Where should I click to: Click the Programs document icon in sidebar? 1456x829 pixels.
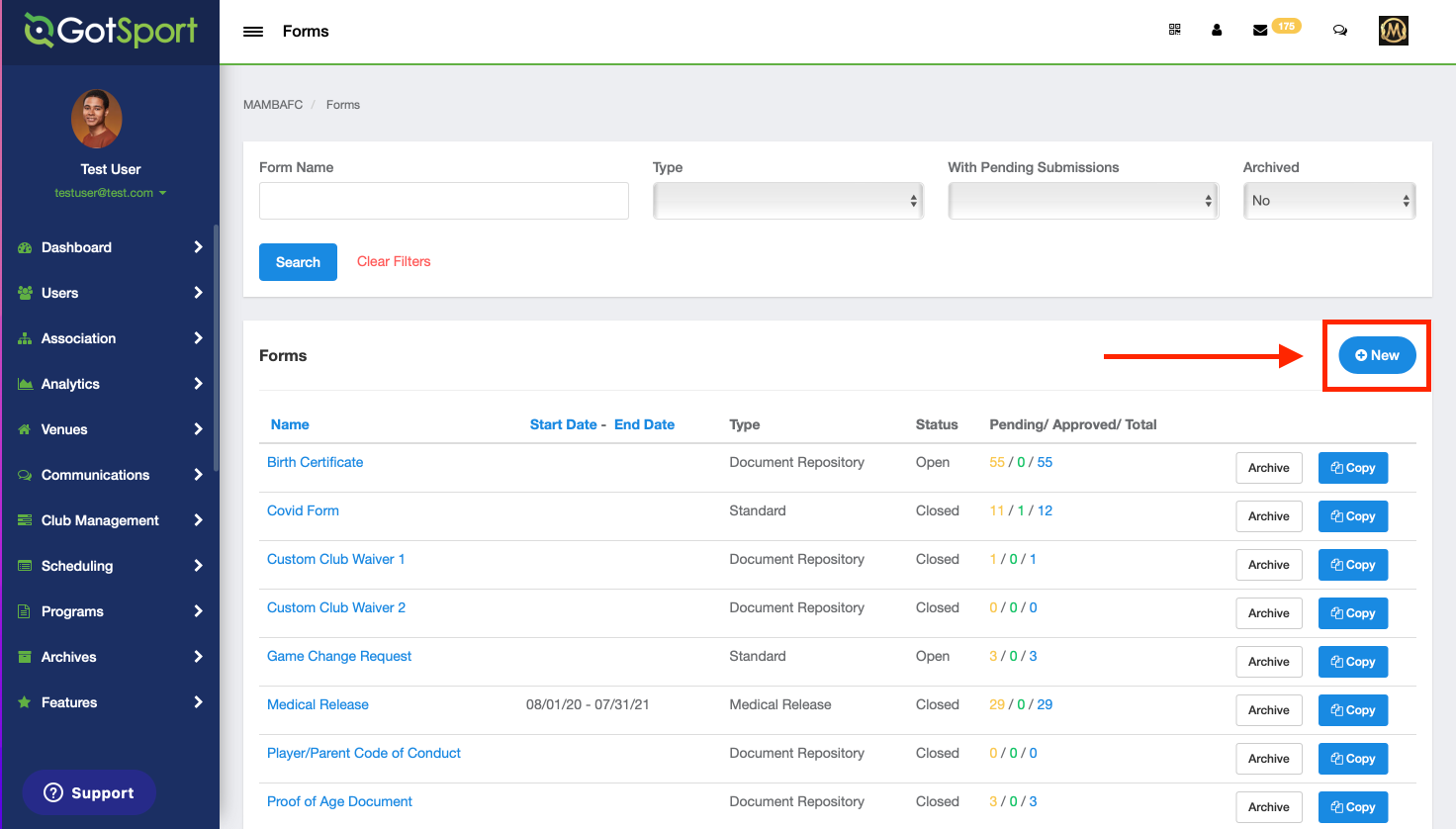click(x=25, y=611)
